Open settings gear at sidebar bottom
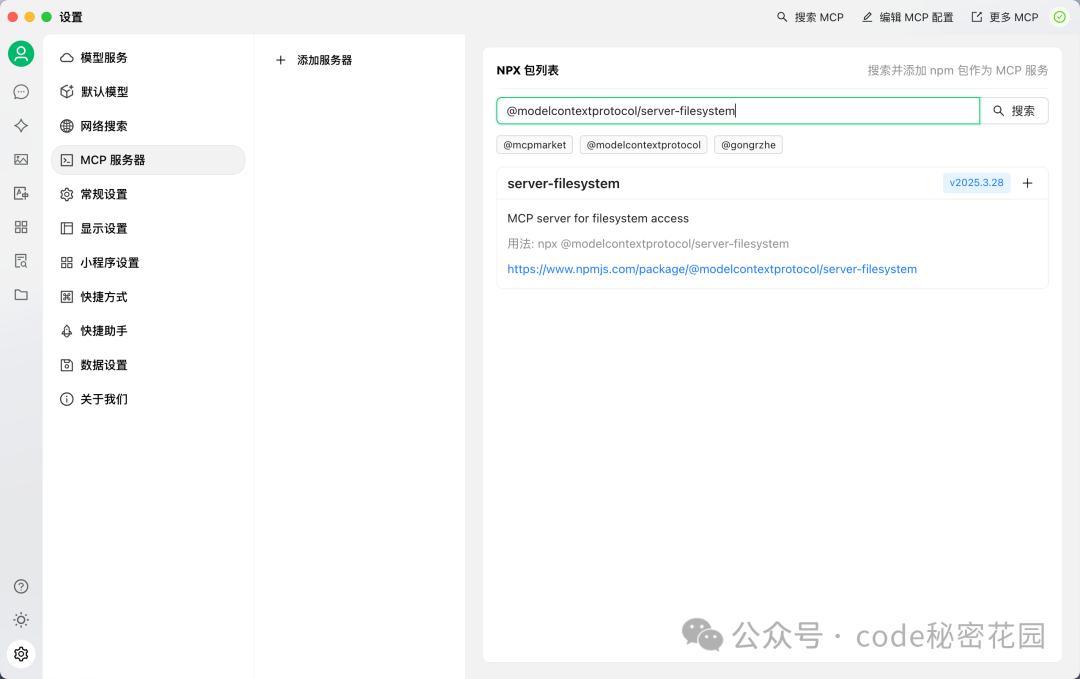 click(x=21, y=654)
